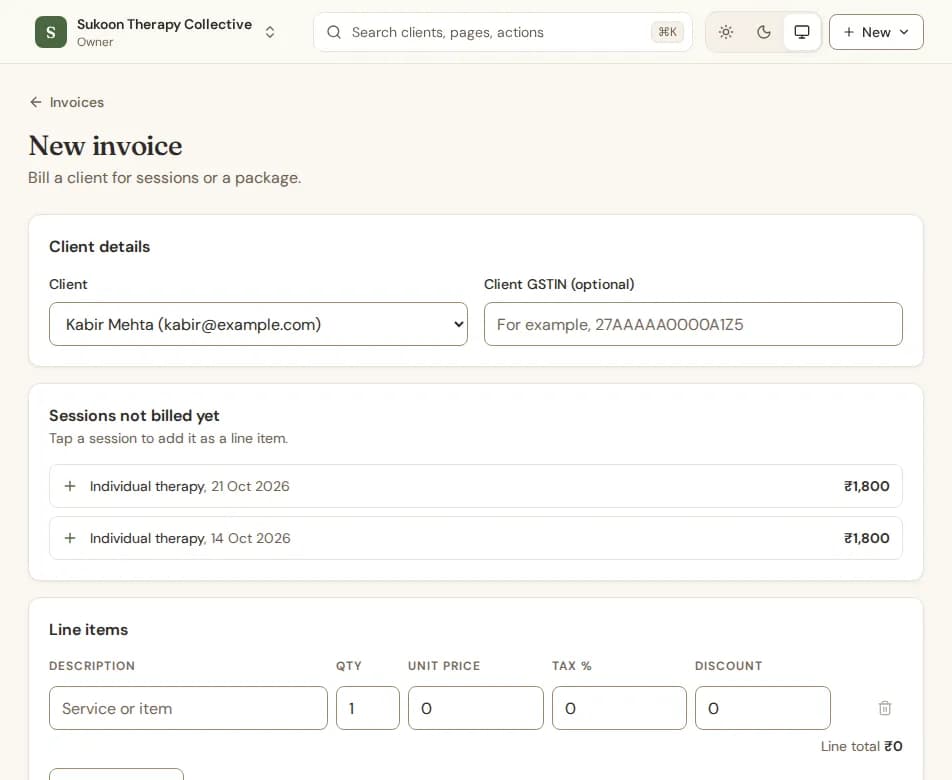This screenshot has width=952, height=780.
Task: Click the Discount field
Action: point(763,708)
